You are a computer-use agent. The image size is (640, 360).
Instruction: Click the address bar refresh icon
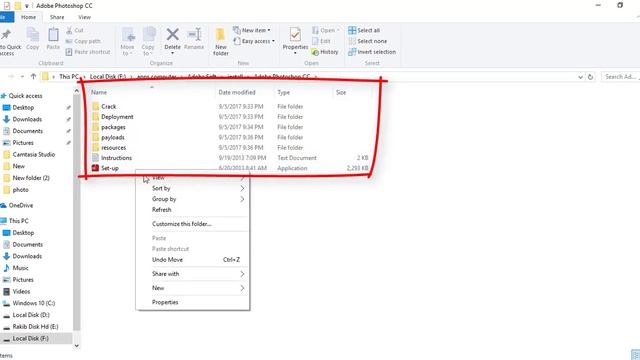click(590, 77)
